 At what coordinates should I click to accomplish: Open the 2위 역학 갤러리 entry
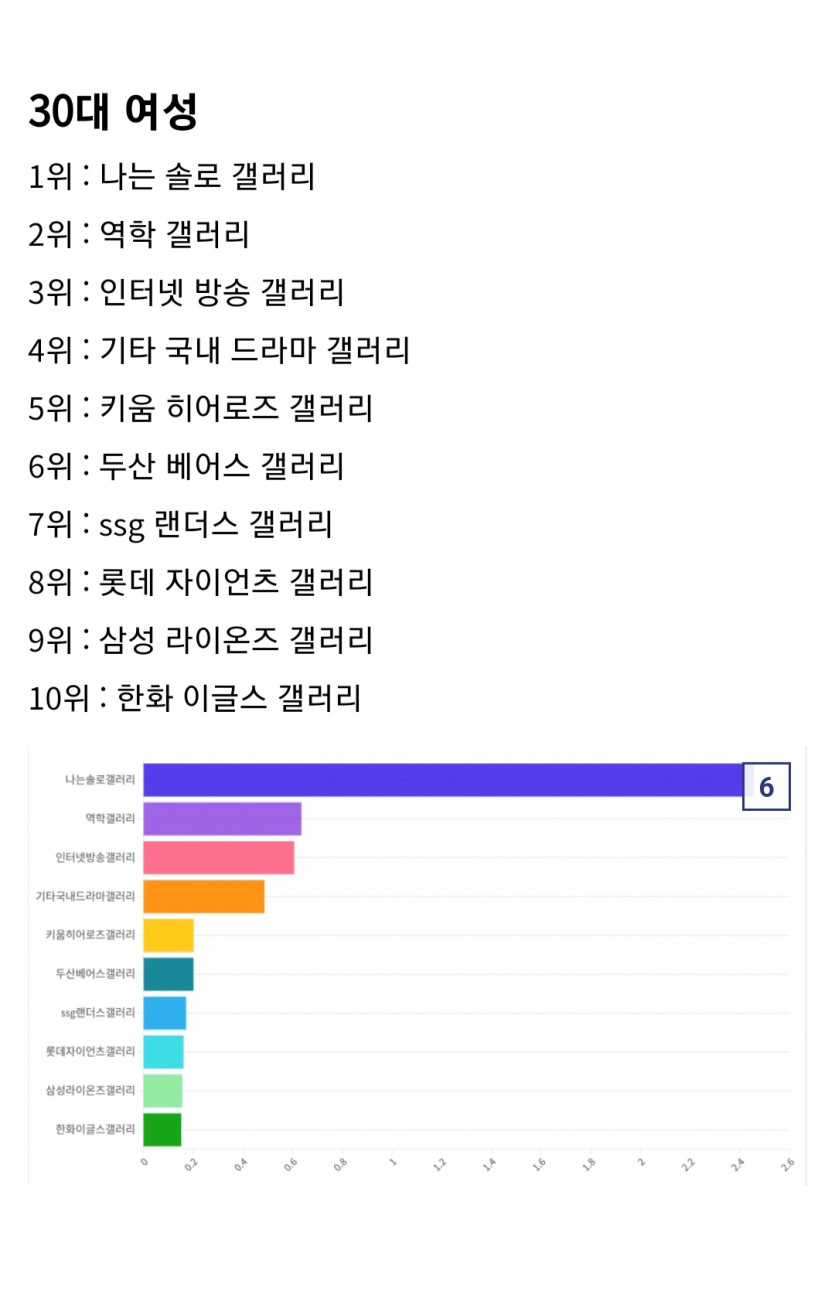click(139, 235)
